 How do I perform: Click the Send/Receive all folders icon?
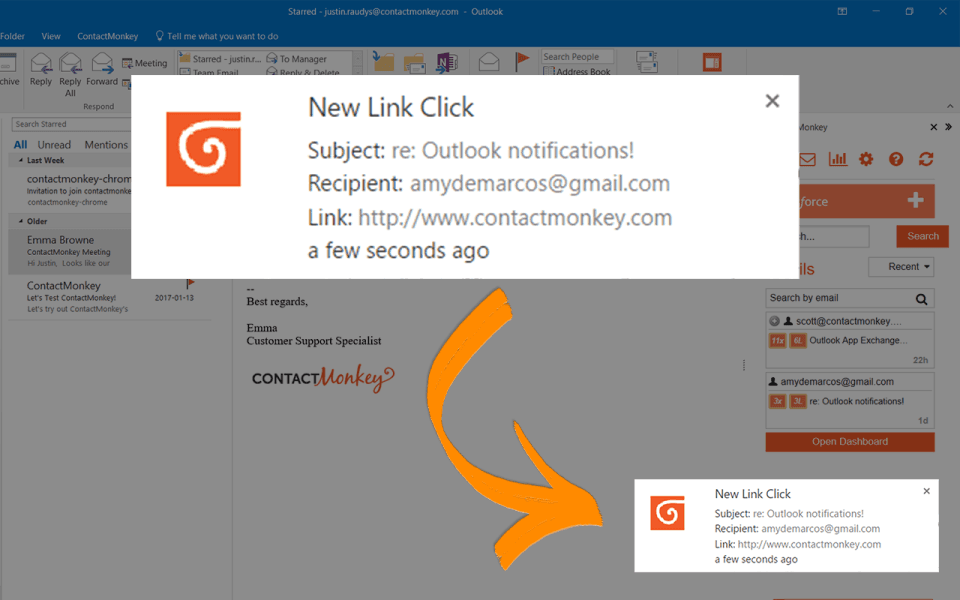tap(647, 62)
